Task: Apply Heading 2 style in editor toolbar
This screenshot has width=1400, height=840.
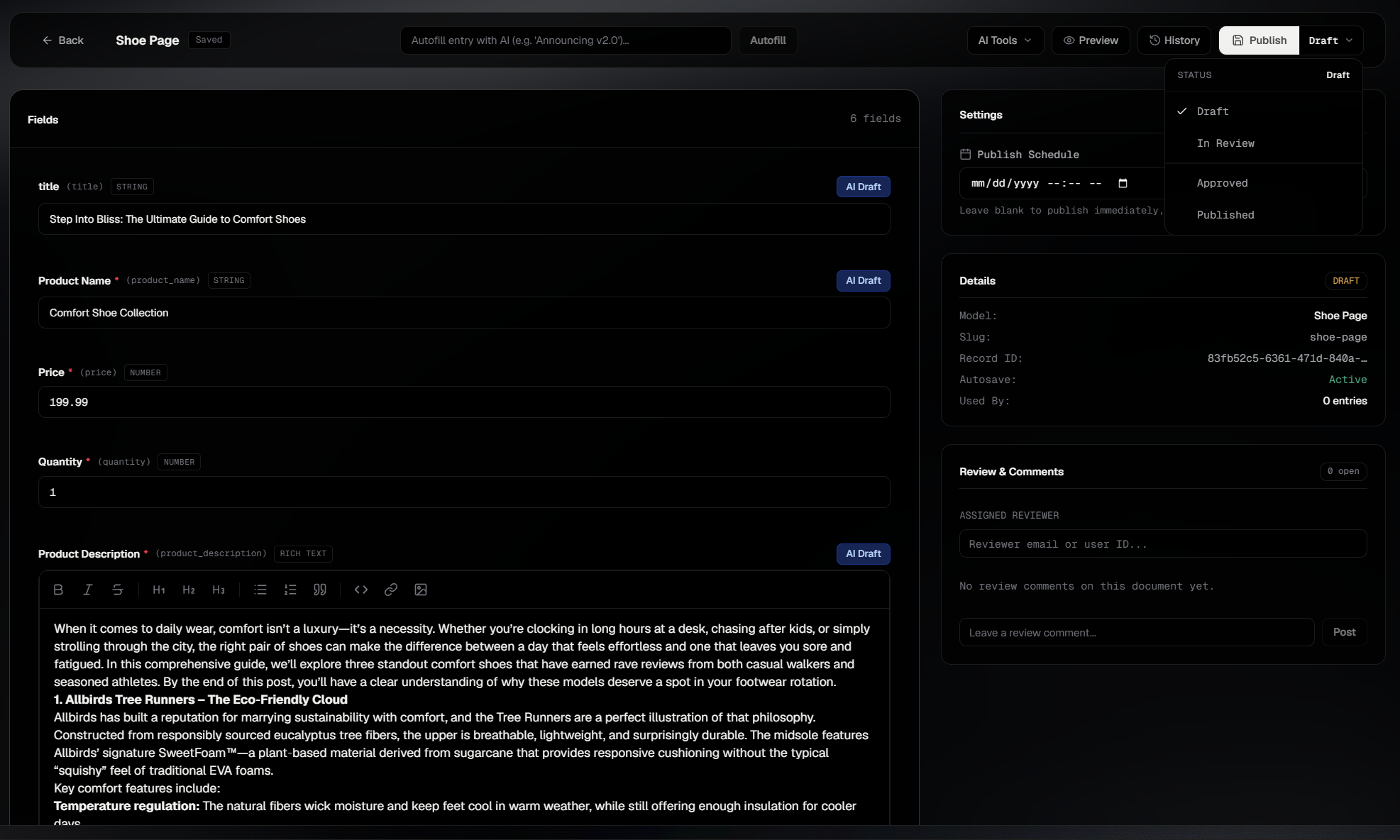Action: coord(189,590)
